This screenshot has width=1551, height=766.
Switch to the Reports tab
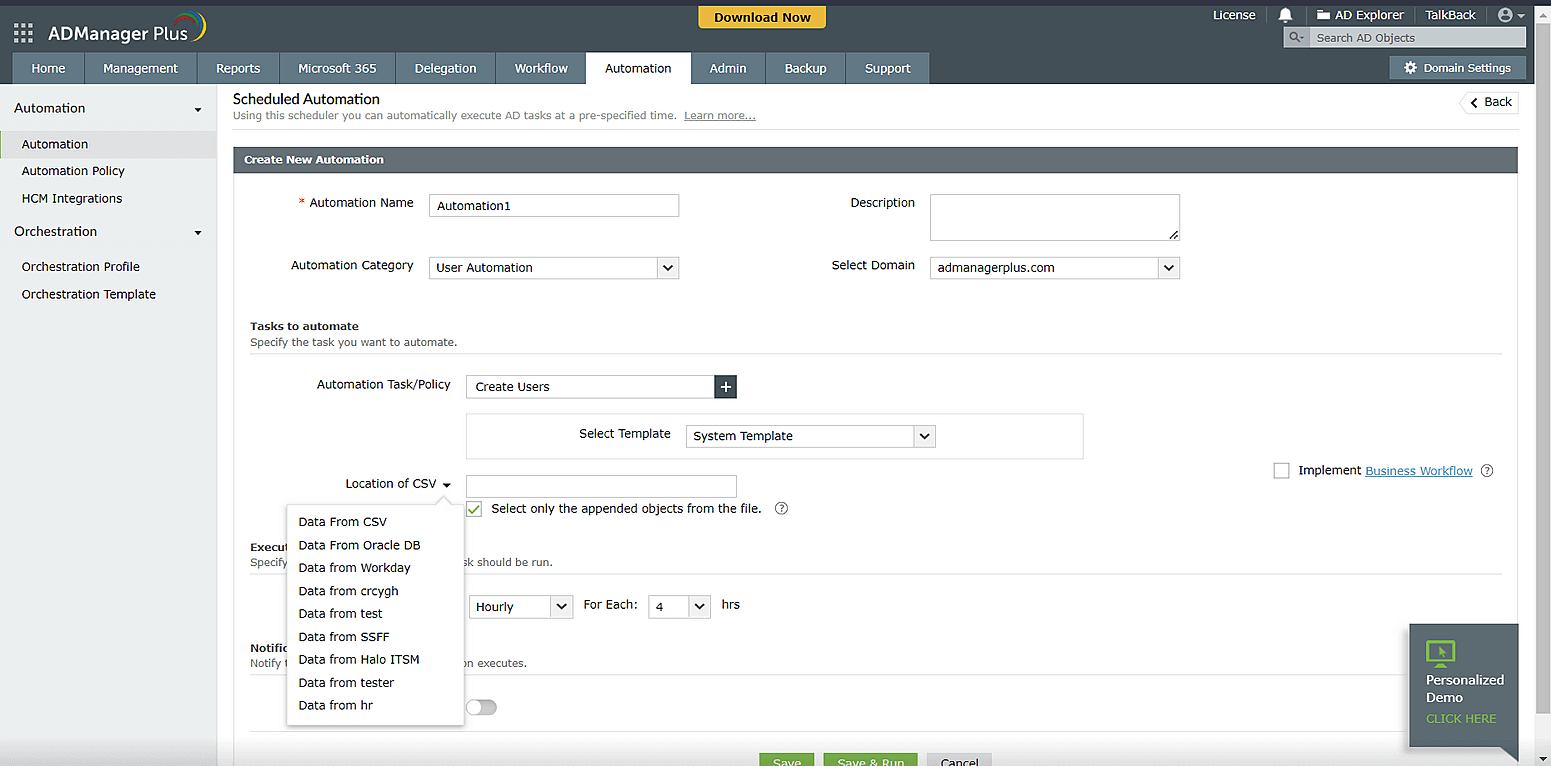pyautogui.click(x=238, y=68)
